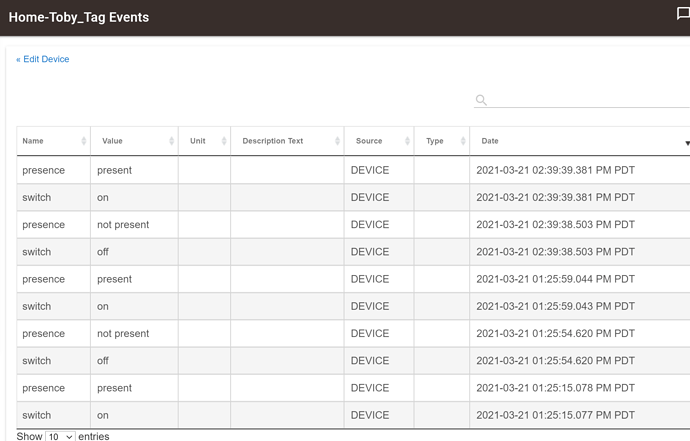The width and height of the screenshot is (690, 441).
Task: Click the 01:25:15.078 PM date cell
Action: click(555, 388)
